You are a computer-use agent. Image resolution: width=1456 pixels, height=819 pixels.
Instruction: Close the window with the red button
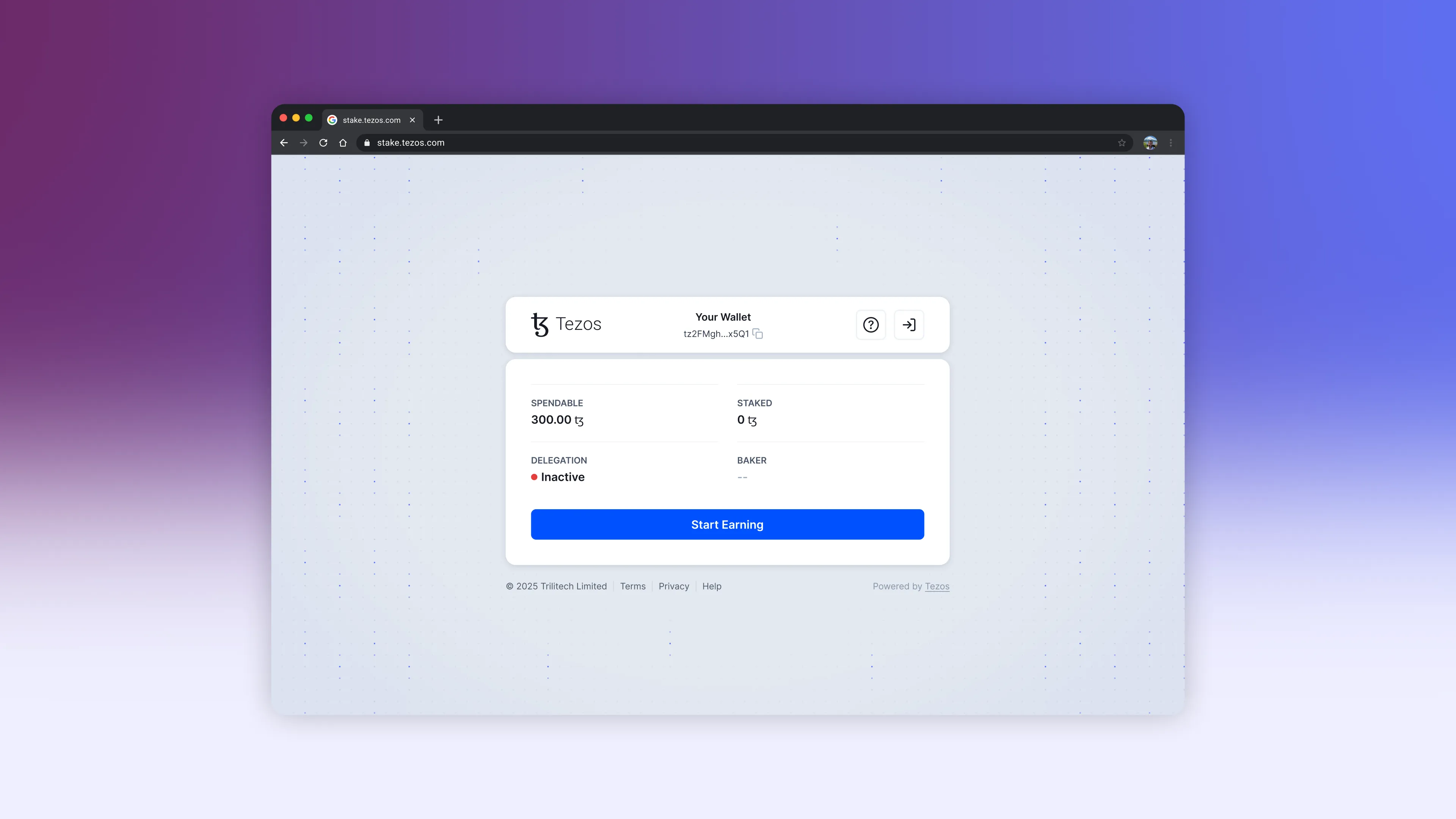tap(283, 118)
